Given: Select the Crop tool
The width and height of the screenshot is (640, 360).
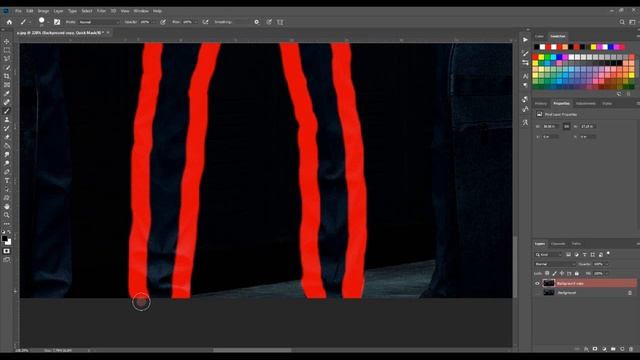Looking at the screenshot, I should (x=7, y=76).
